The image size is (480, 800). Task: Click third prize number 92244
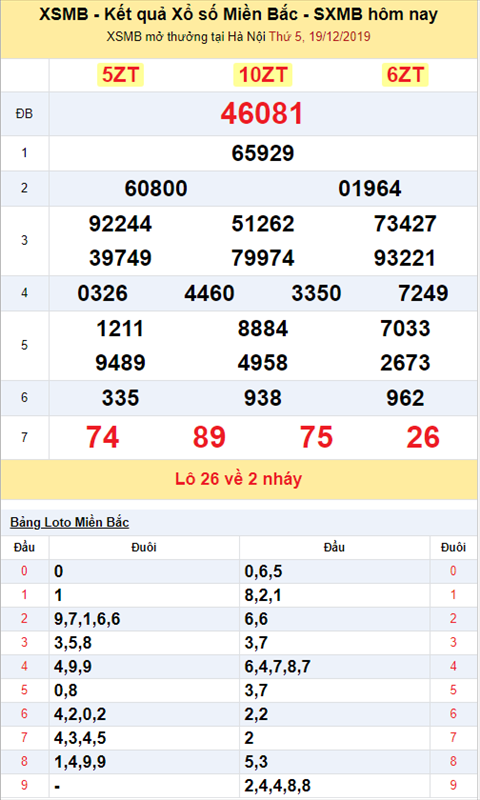(x=120, y=223)
